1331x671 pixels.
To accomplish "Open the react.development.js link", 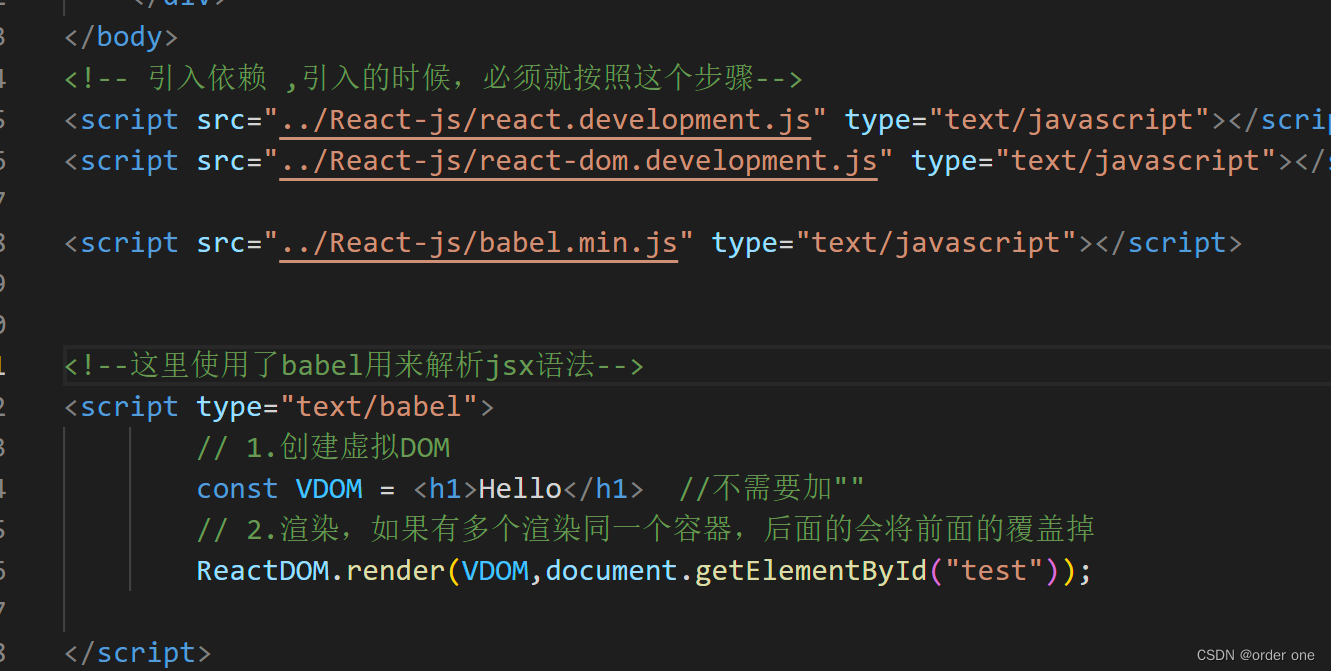I will (x=545, y=118).
